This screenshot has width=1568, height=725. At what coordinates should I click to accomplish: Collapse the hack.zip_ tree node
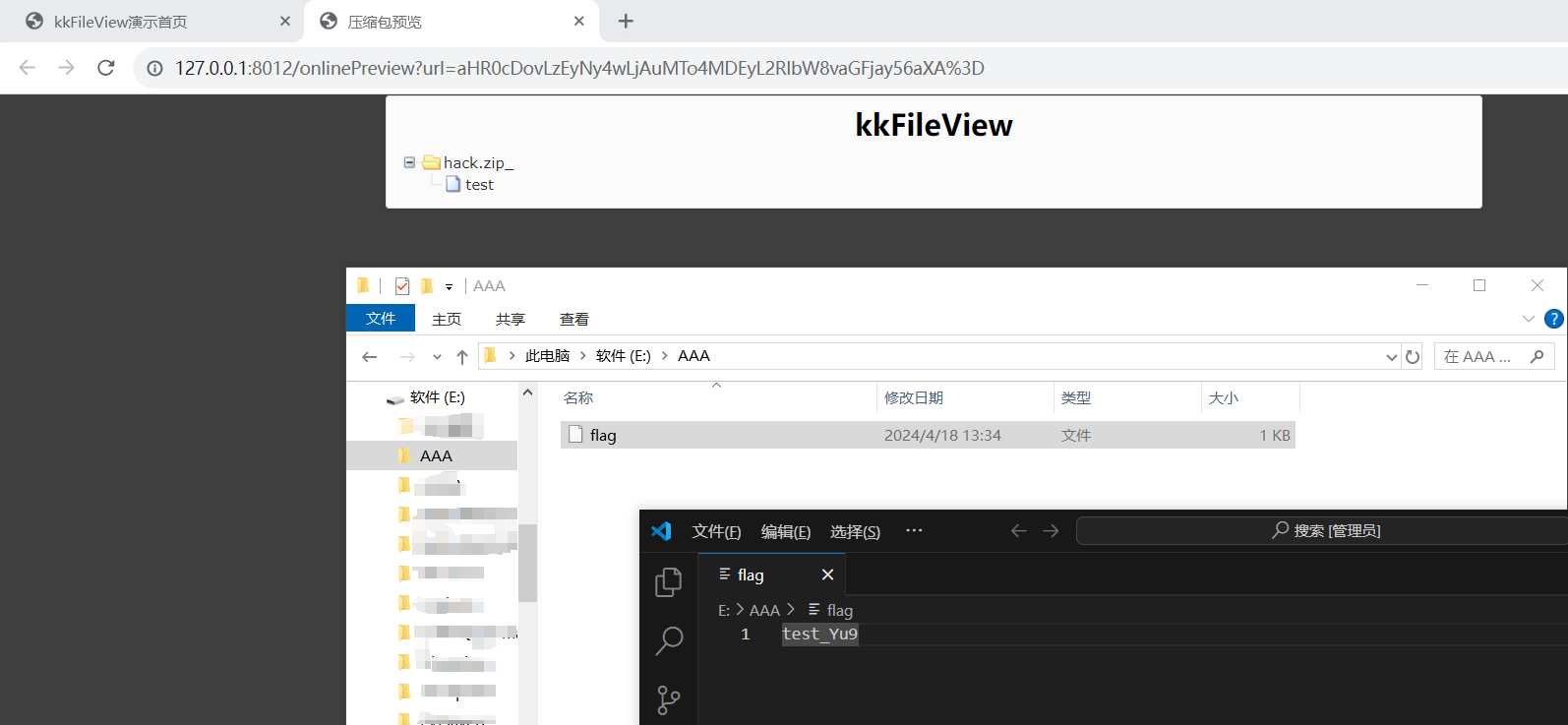(x=409, y=162)
